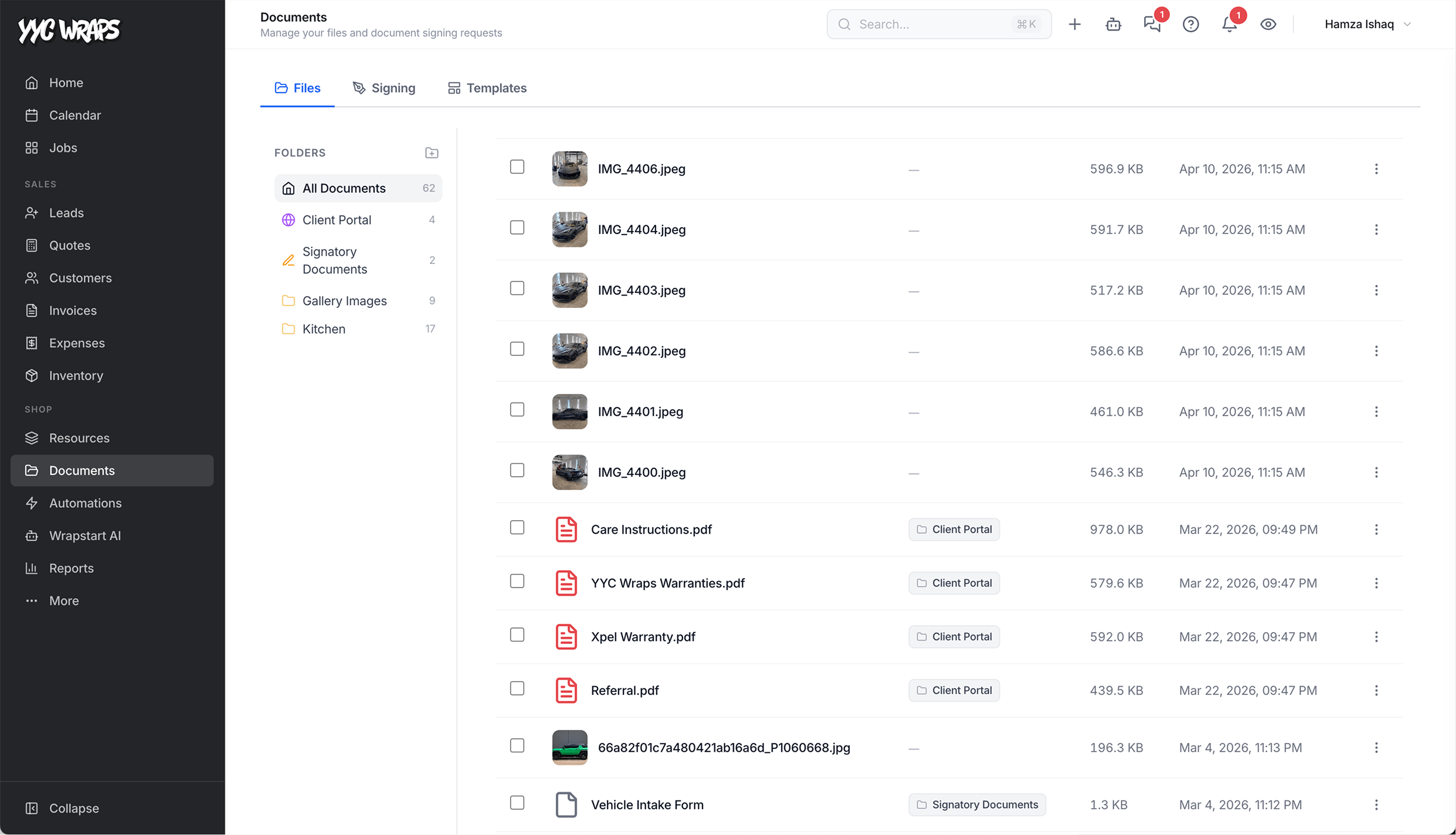Open the notifications bell icon

(x=1229, y=24)
